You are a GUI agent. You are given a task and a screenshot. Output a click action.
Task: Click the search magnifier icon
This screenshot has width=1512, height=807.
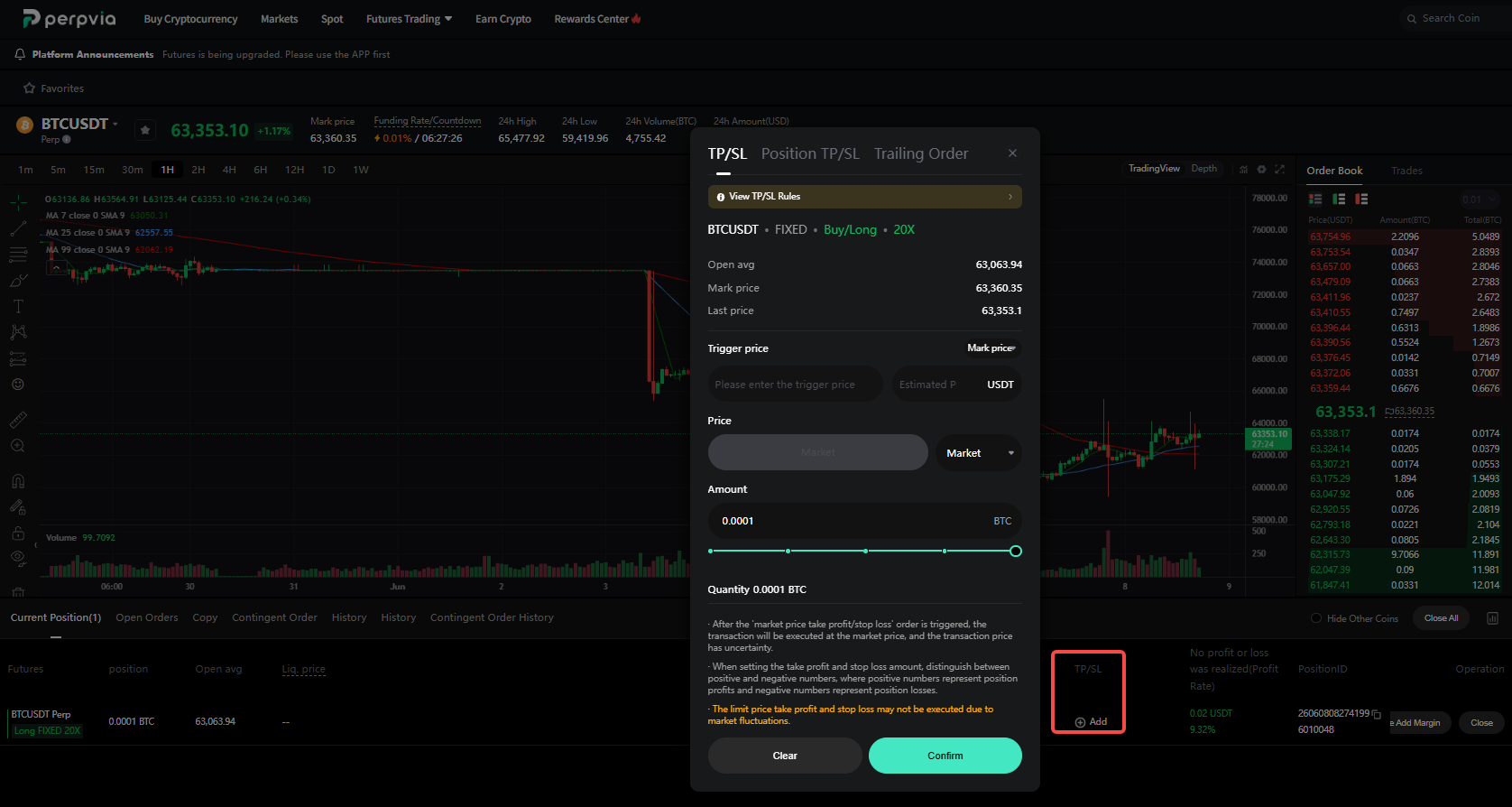(1412, 19)
